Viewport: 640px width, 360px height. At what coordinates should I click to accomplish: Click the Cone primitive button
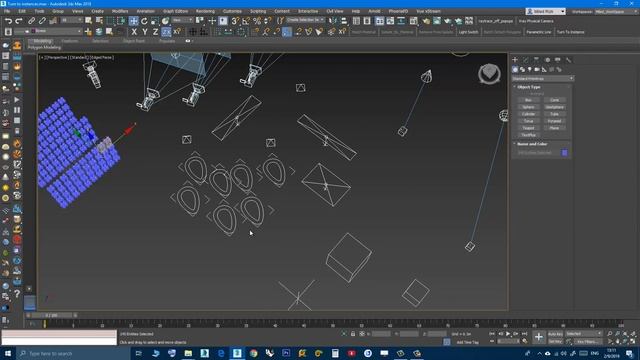pyautogui.click(x=554, y=100)
